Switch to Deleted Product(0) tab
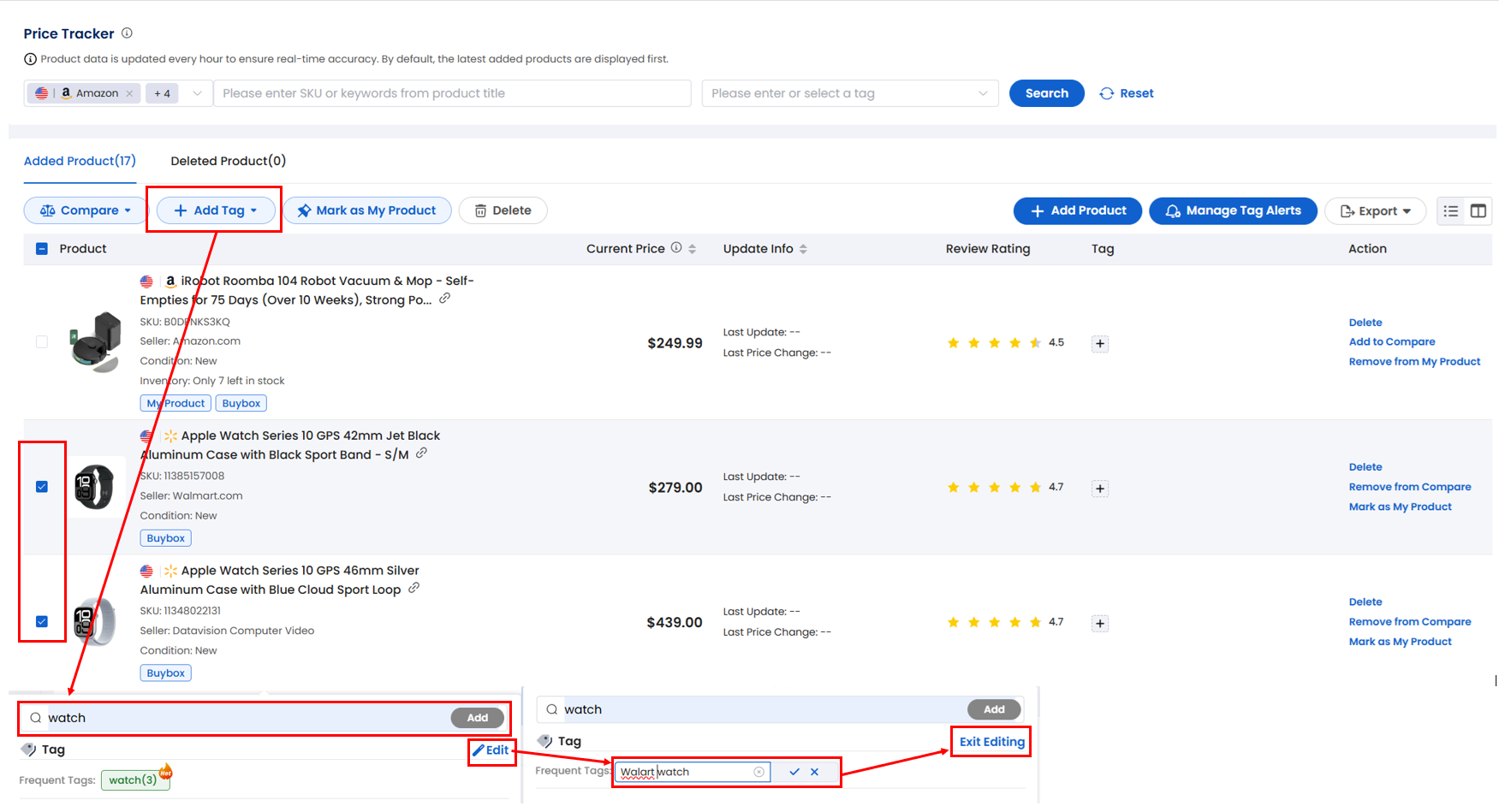1499x812 pixels. [x=228, y=161]
